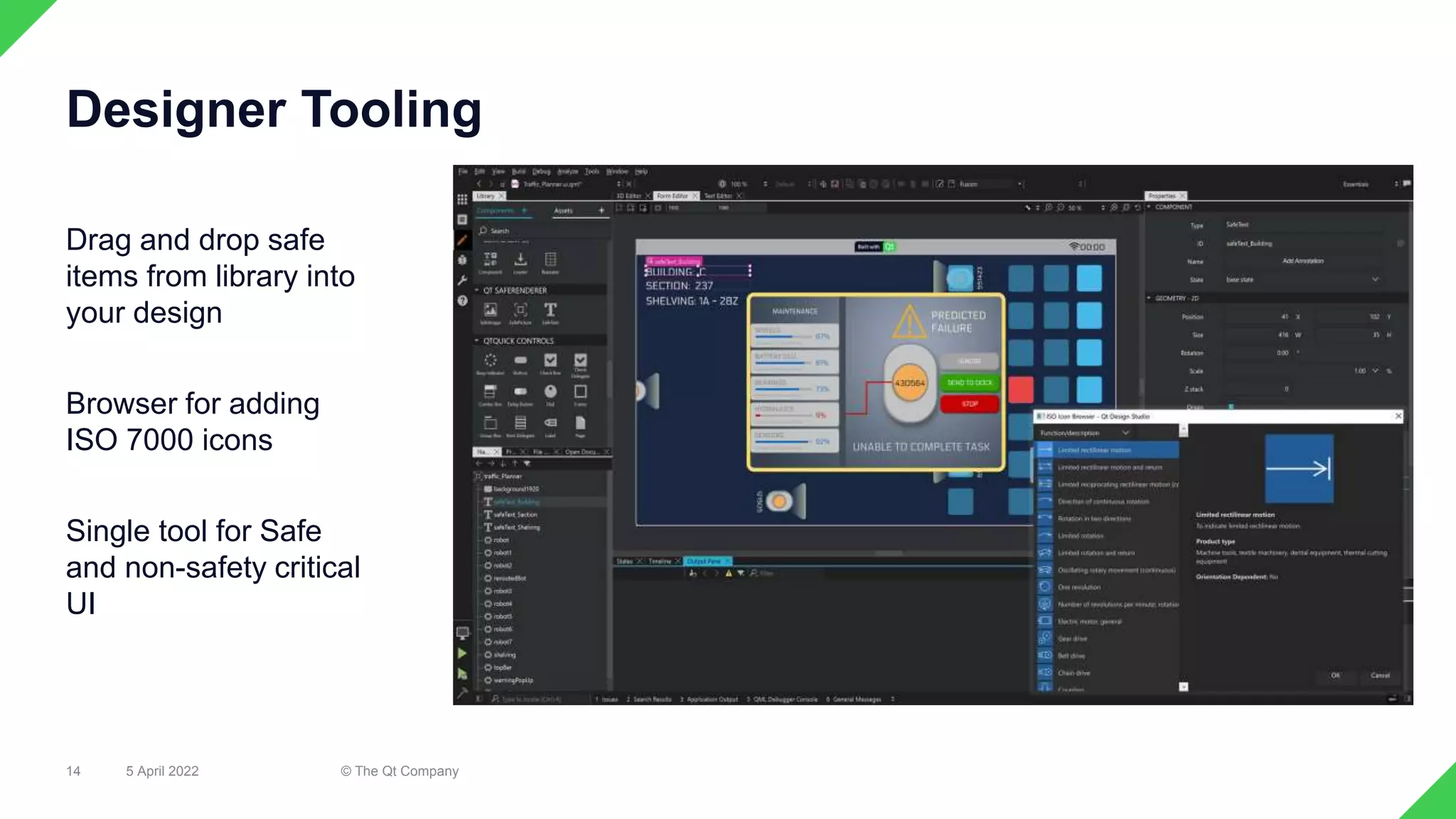Select the SafeText component icon

(550, 310)
